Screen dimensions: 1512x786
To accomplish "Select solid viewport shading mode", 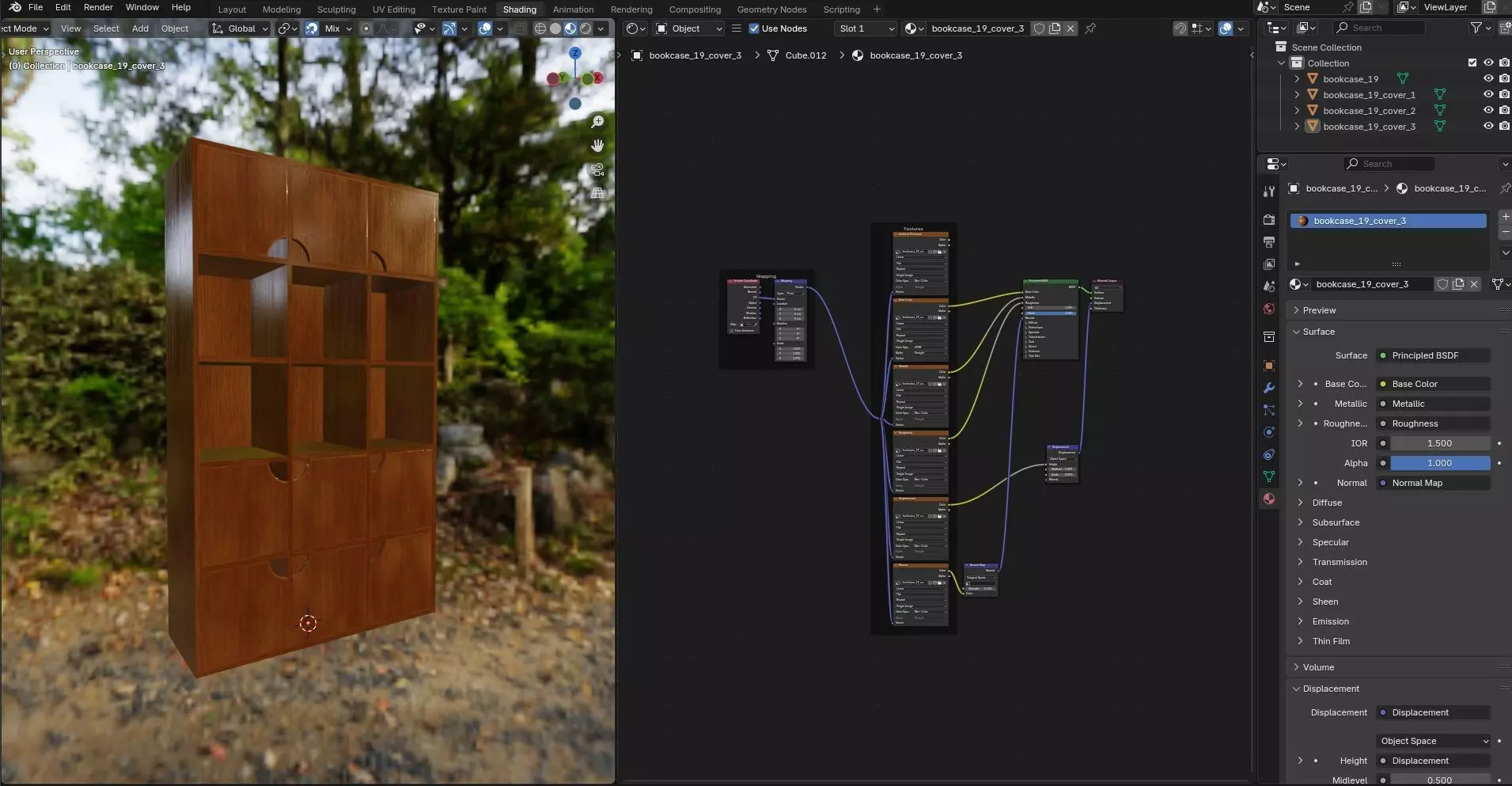I will pos(555,28).
